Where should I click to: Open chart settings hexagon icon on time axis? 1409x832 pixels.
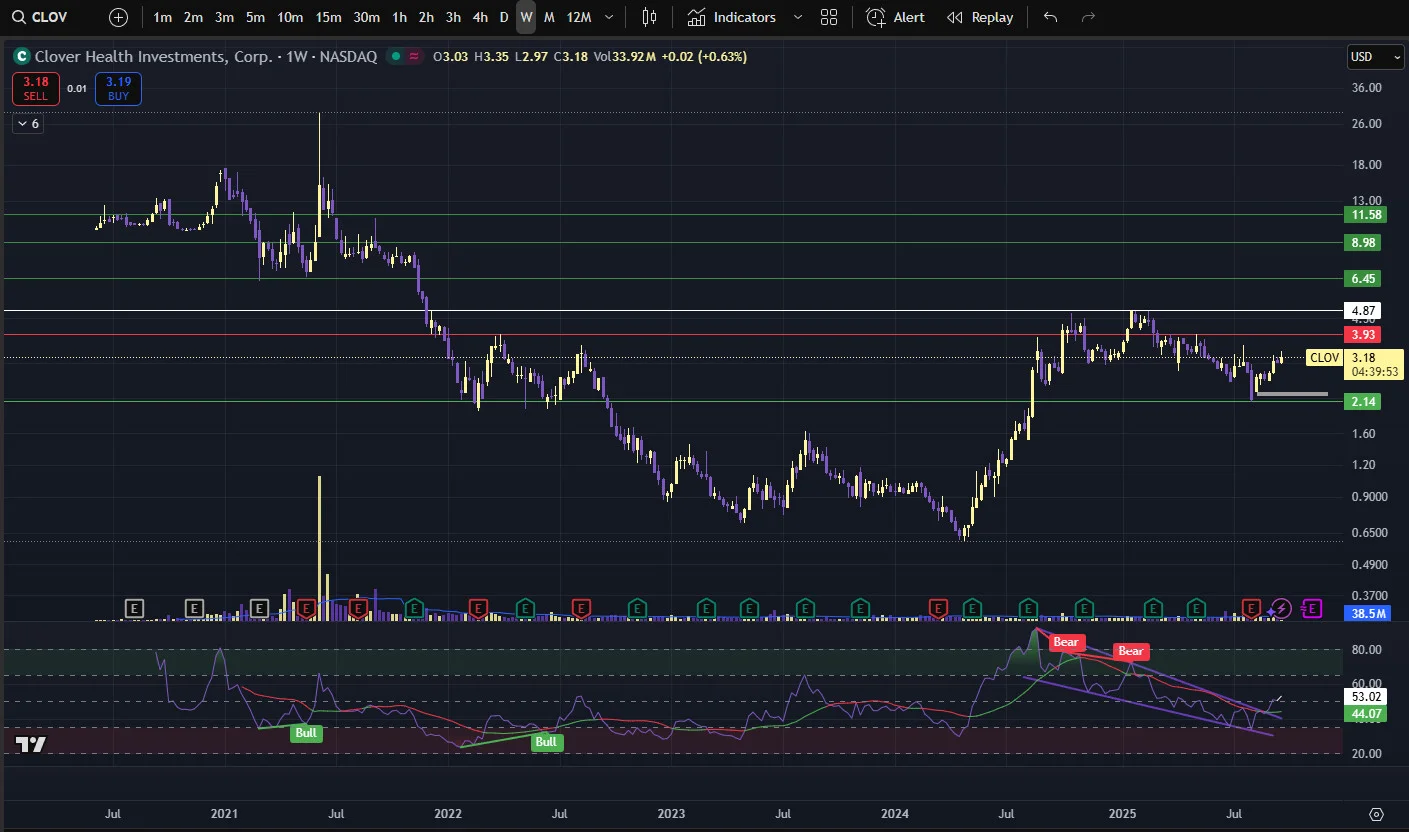point(1376,814)
